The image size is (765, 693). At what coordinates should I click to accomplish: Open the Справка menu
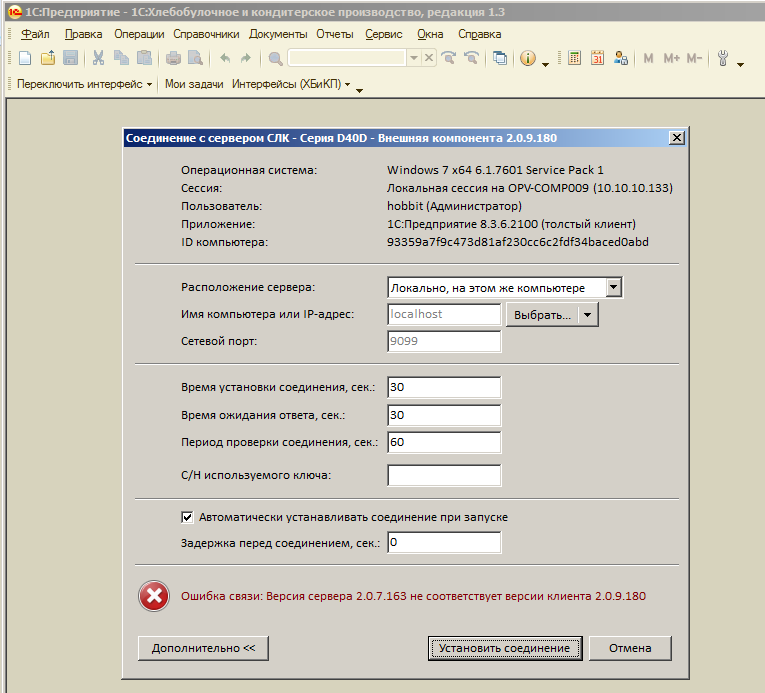point(480,34)
